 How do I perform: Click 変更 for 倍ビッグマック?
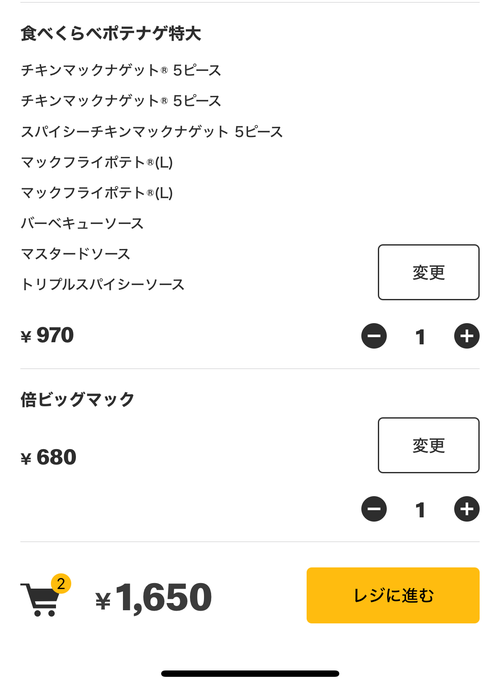tap(429, 445)
